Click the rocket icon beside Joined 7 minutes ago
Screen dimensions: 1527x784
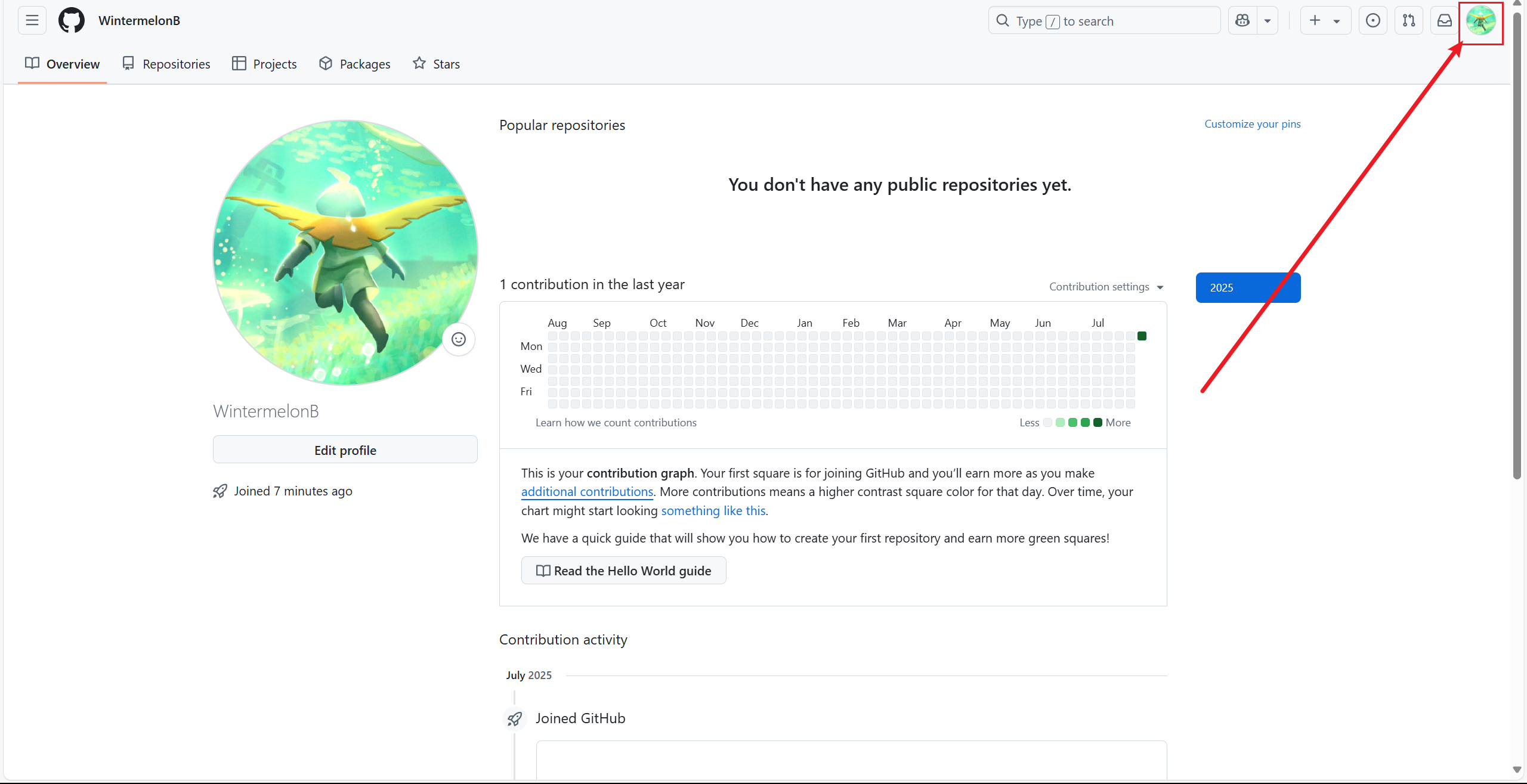tap(220, 491)
